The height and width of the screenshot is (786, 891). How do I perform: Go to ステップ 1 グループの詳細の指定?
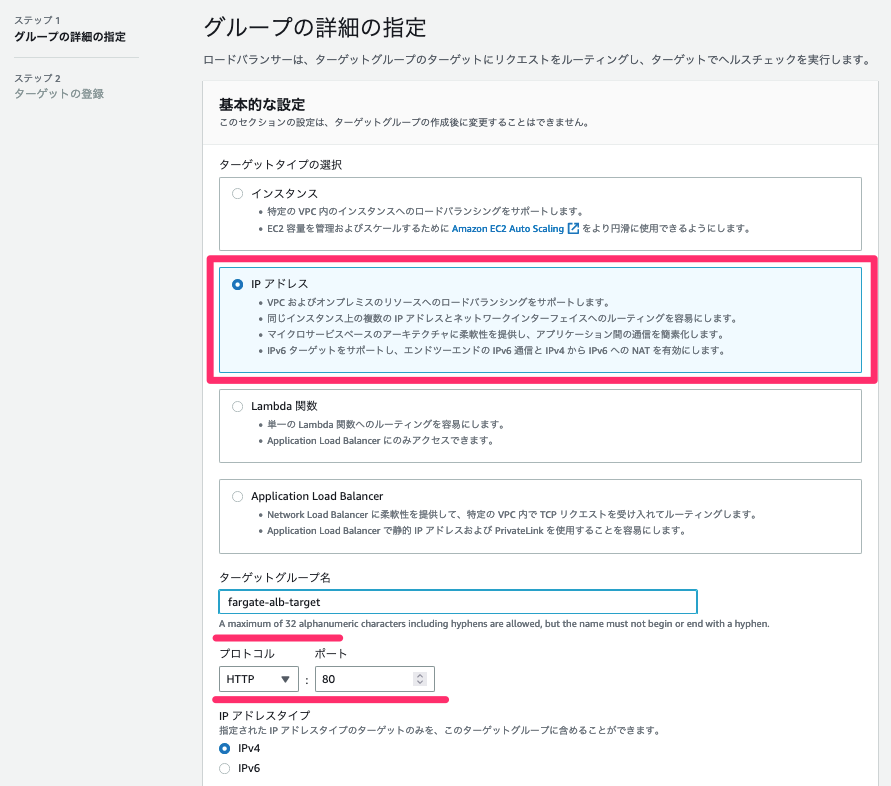[70, 29]
